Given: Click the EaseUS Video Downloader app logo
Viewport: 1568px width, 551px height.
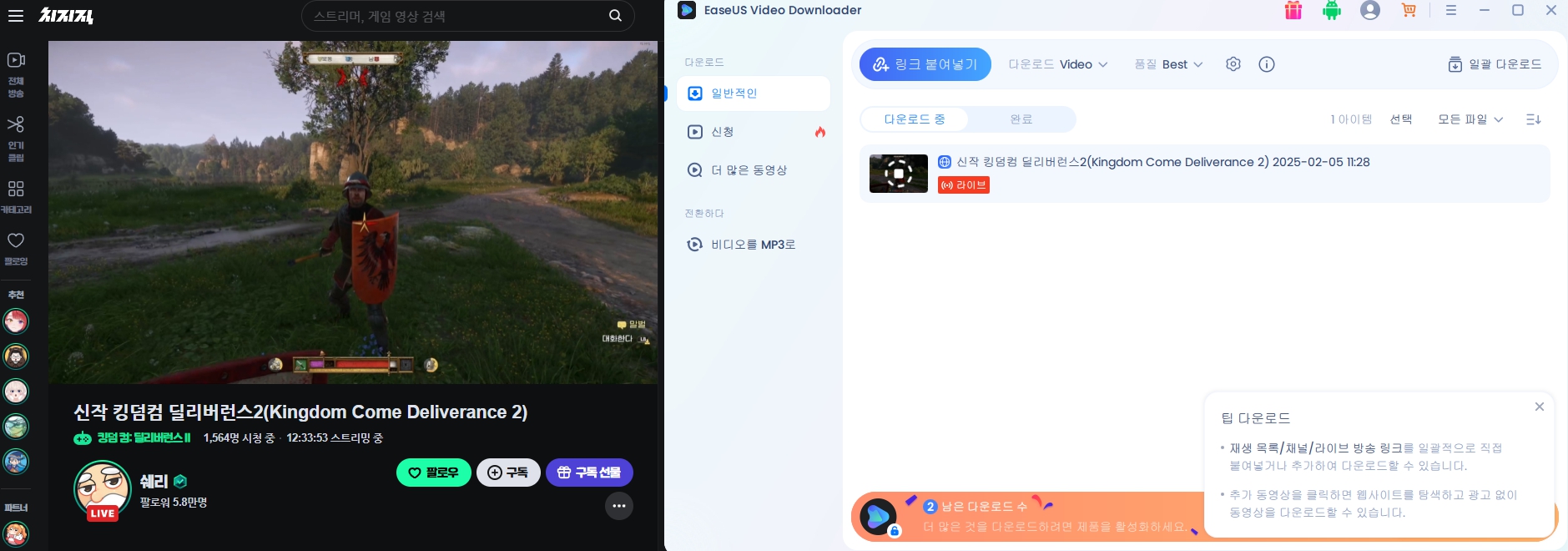Looking at the screenshot, I should coord(687,10).
